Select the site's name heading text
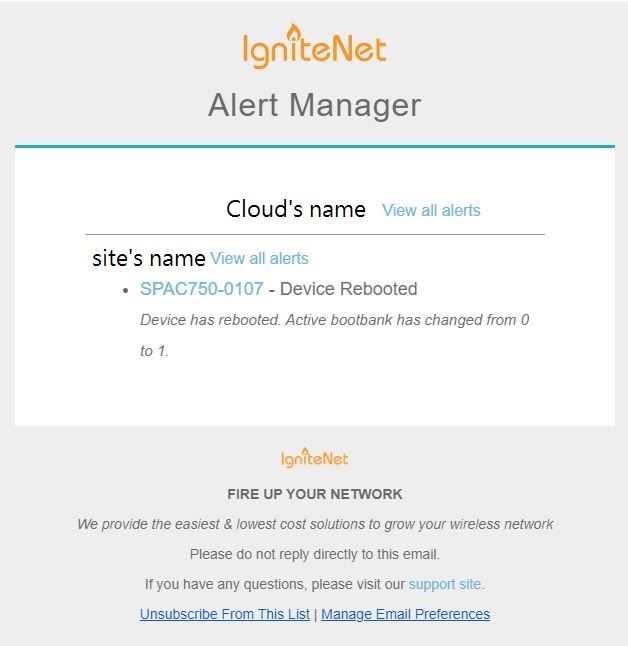The image size is (628, 646). [x=149, y=259]
